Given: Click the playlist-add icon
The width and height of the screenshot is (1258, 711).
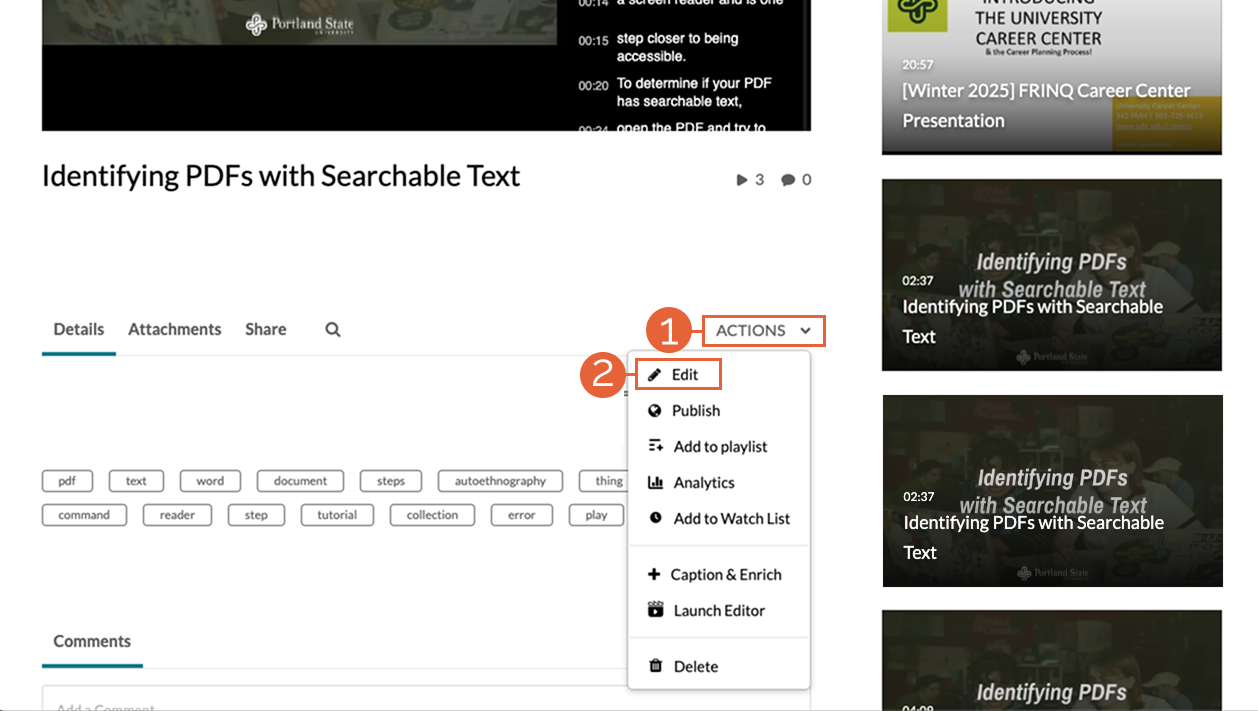Looking at the screenshot, I should coord(656,446).
